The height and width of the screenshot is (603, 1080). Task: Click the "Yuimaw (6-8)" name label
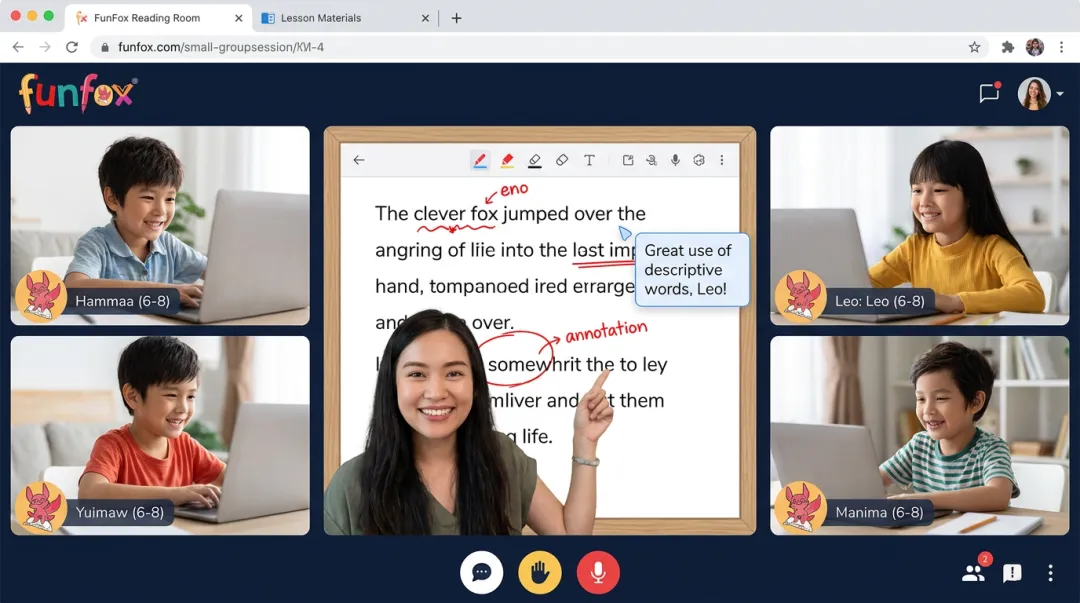pyautogui.click(x=120, y=512)
